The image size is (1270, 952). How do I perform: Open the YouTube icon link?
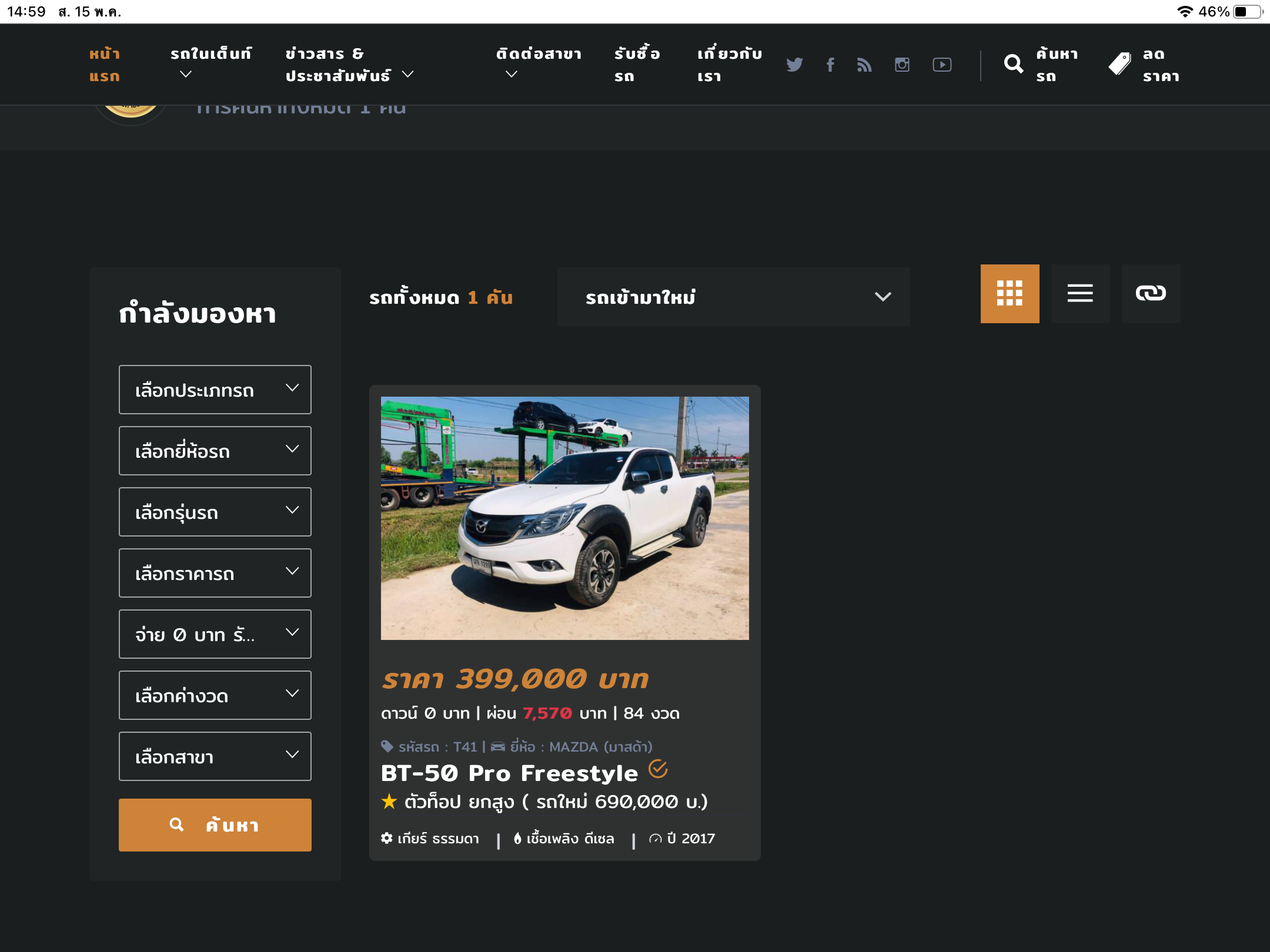tap(942, 65)
